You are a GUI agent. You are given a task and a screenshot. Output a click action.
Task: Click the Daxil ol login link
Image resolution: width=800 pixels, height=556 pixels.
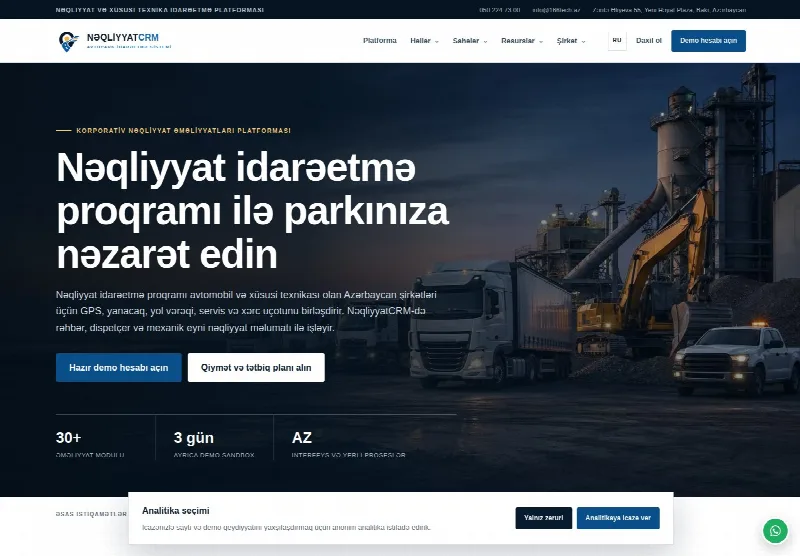coord(648,41)
